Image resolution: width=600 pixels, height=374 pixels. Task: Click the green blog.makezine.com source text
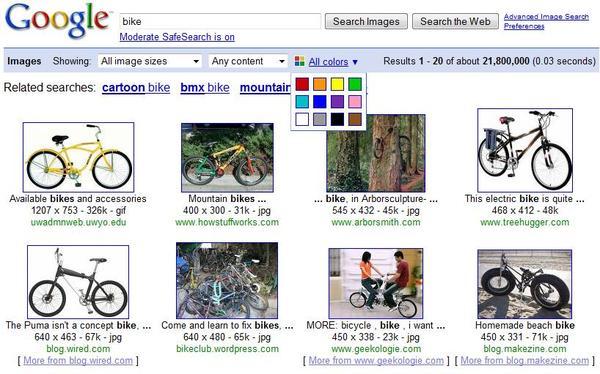(x=525, y=349)
